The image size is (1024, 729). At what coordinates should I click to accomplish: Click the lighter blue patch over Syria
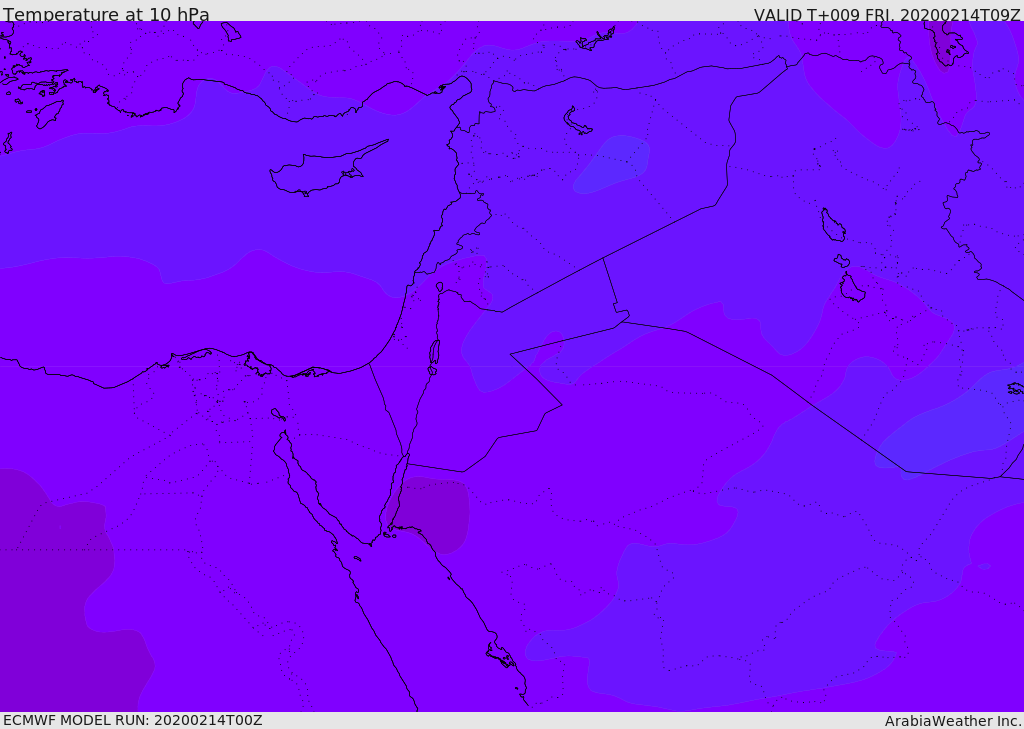(614, 162)
